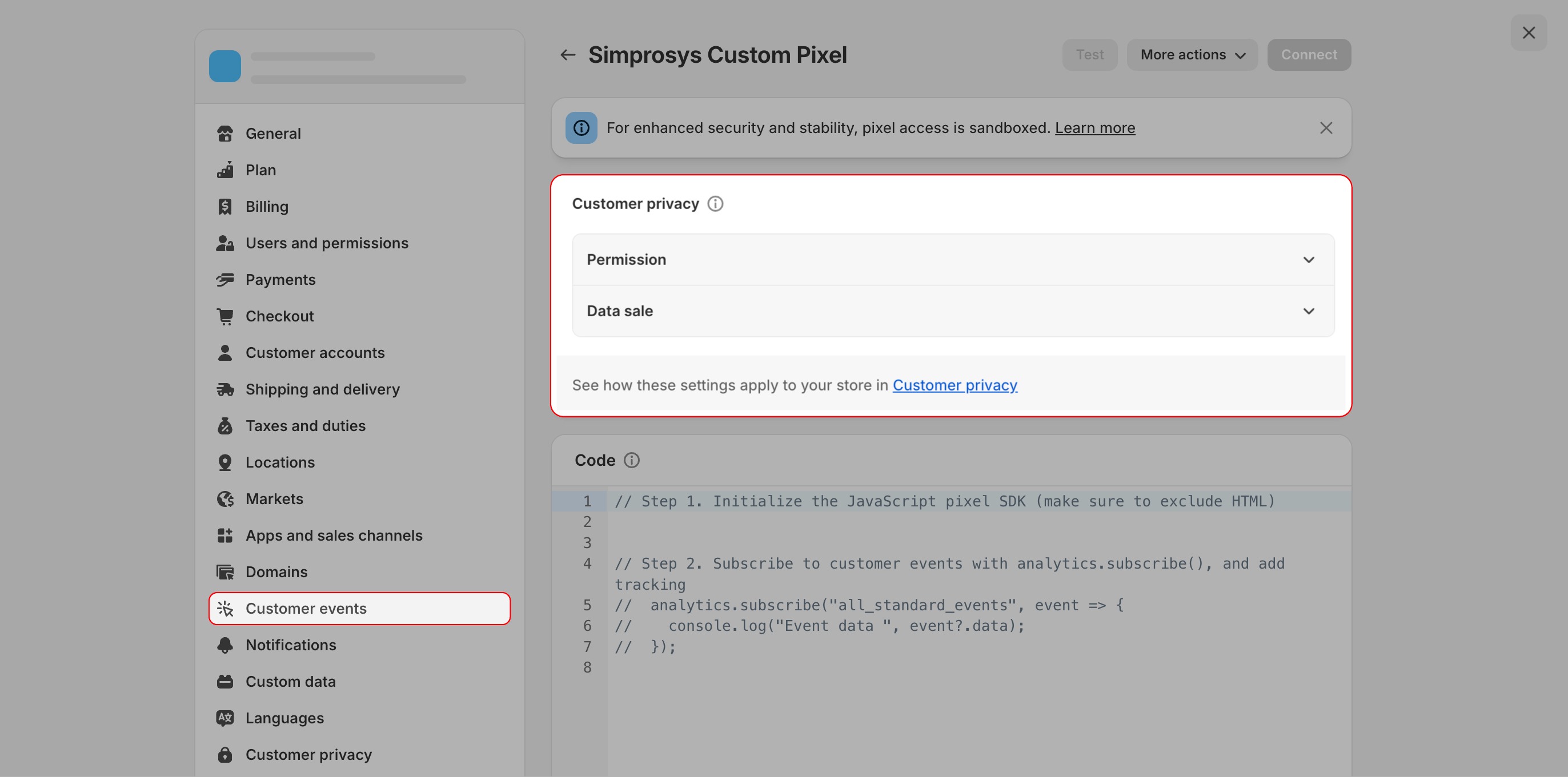The image size is (1568, 777).
Task: Click the info icon next to Customer privacy heading
Action: [715, 203]
